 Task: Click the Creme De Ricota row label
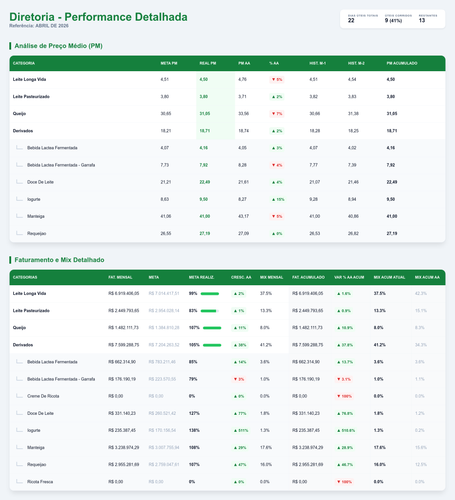pyautogui.click(x=43, y=396)
